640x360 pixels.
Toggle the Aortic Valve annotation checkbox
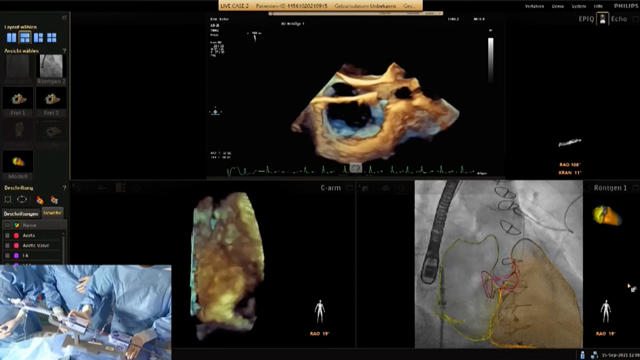tap(7, 246)
